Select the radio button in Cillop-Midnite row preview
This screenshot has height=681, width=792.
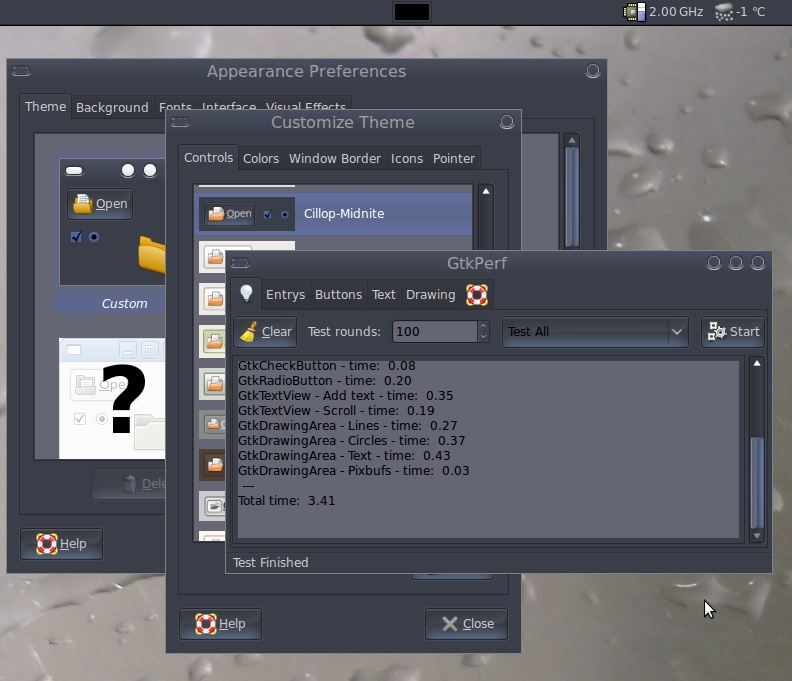point(285,215)
